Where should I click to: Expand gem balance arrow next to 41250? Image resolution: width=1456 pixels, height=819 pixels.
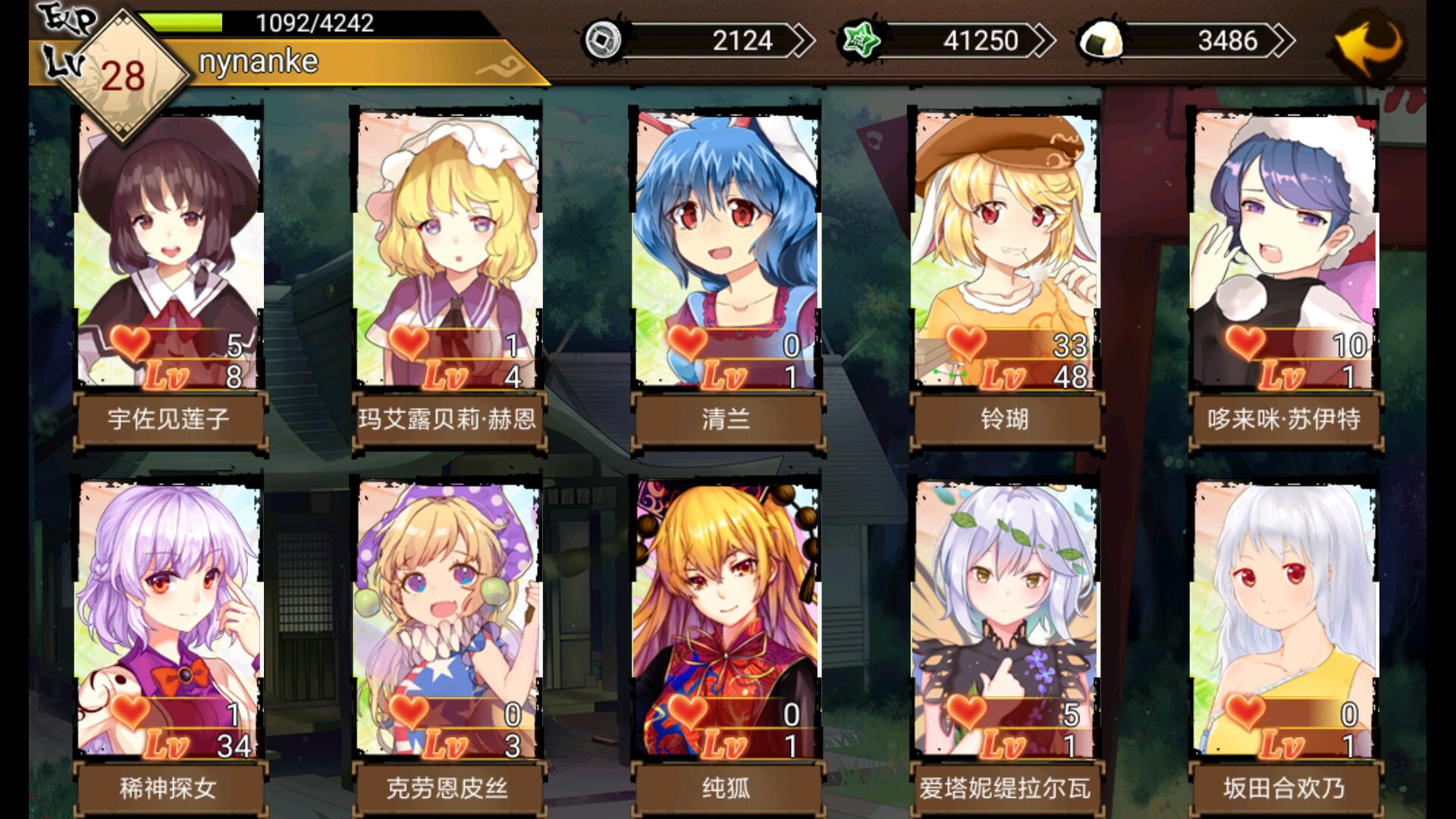tap(1040, 40)
